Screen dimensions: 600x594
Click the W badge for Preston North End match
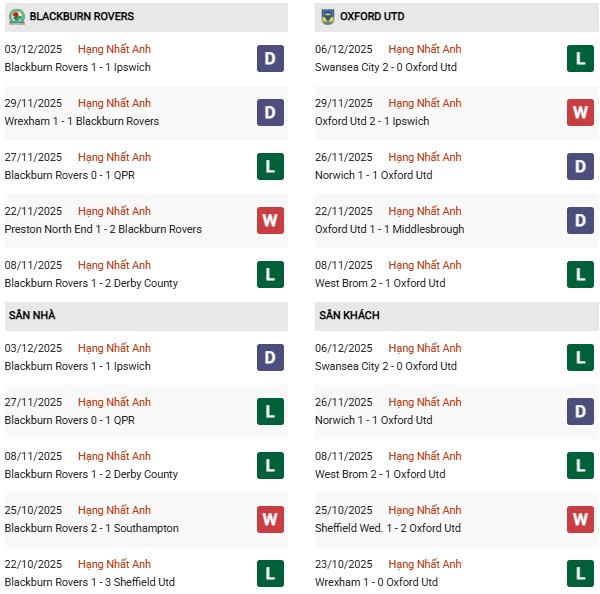click(x=270, y=220)
